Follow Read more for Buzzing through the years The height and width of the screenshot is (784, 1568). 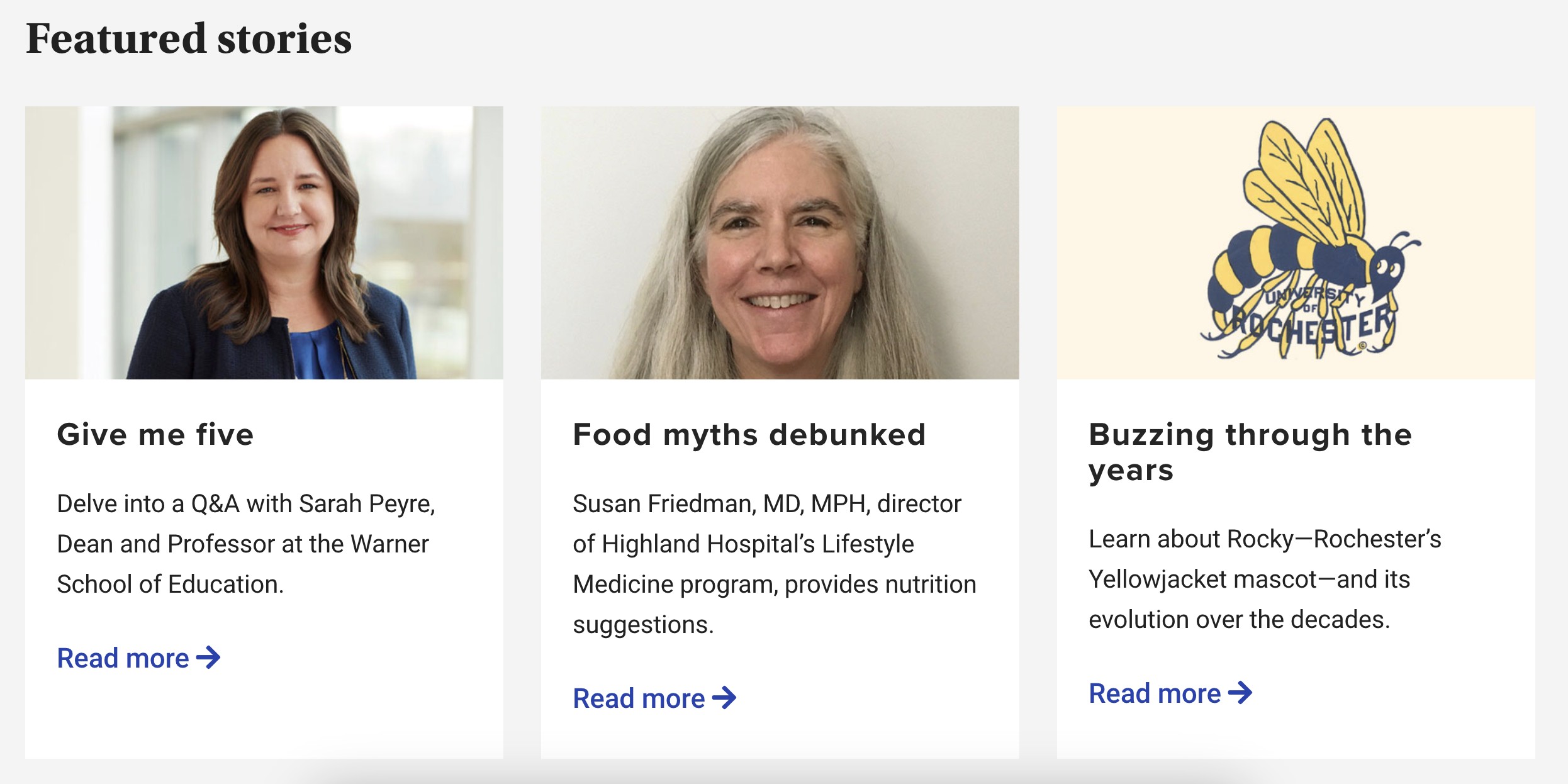coord(1170,693)
